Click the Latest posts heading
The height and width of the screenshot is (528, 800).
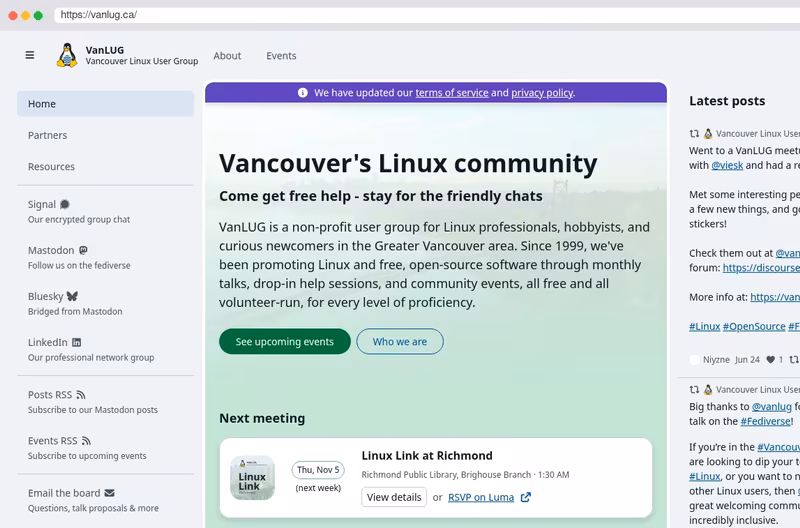click(727, 101)
